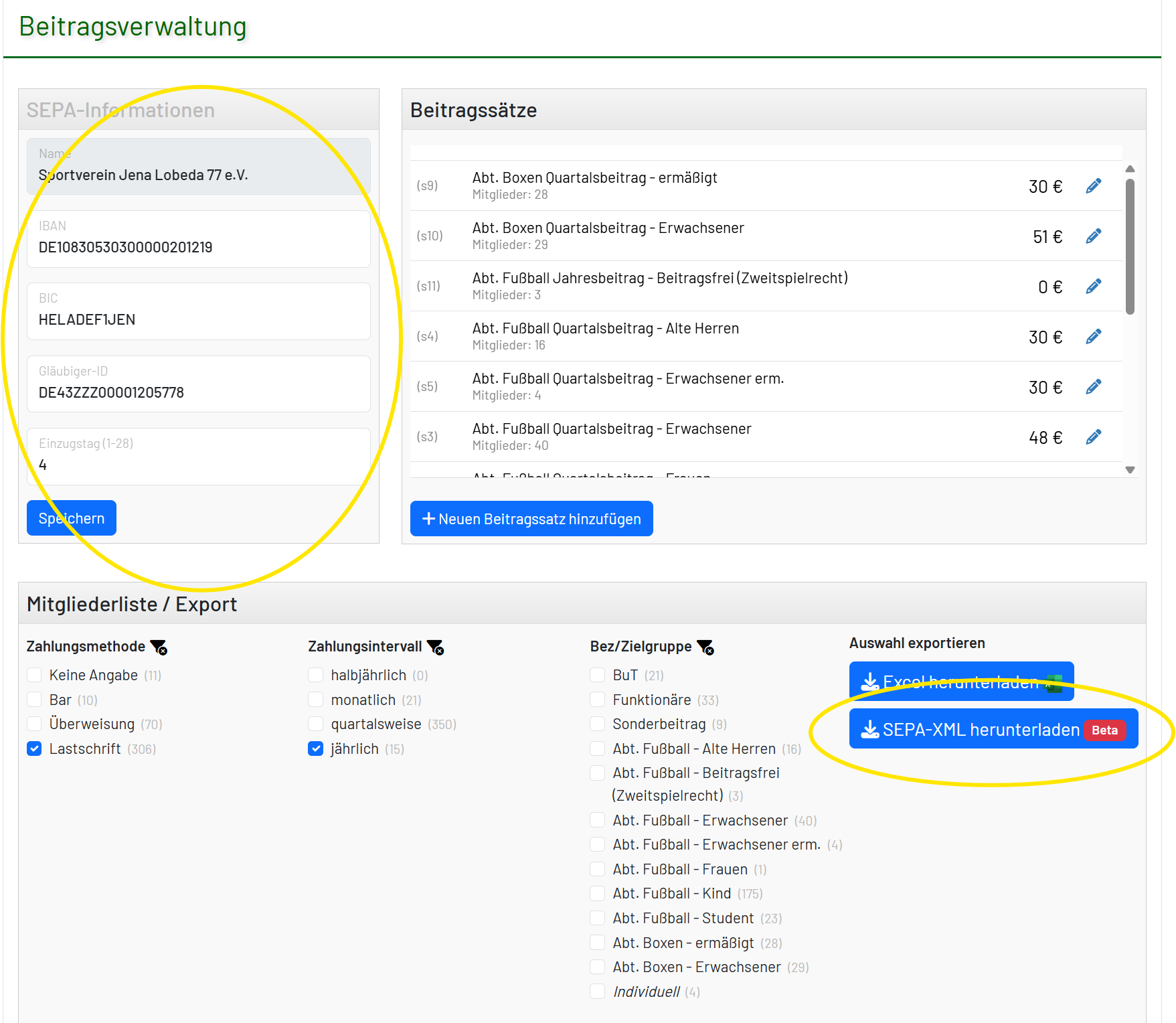Image resolution: width=1176 pixels, height=1023 pixels.
Task: Click the Speichern button
Action: pos(71,518)
